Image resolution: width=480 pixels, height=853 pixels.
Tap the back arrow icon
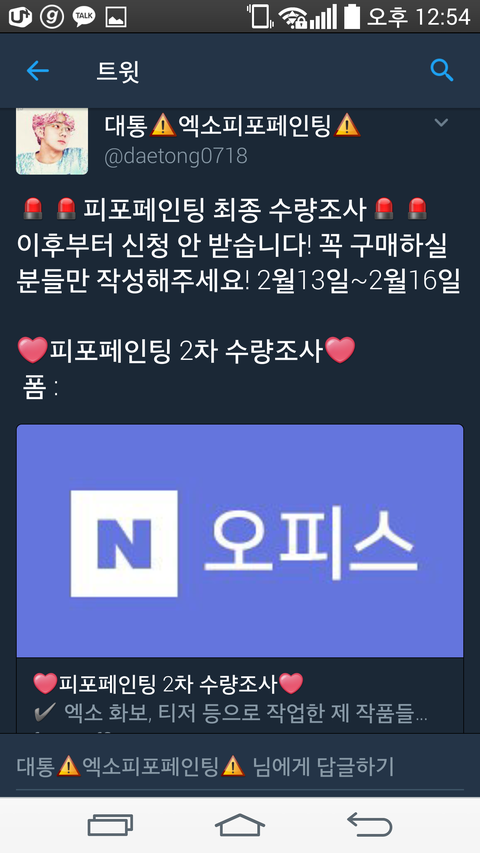tap(38, 71)
